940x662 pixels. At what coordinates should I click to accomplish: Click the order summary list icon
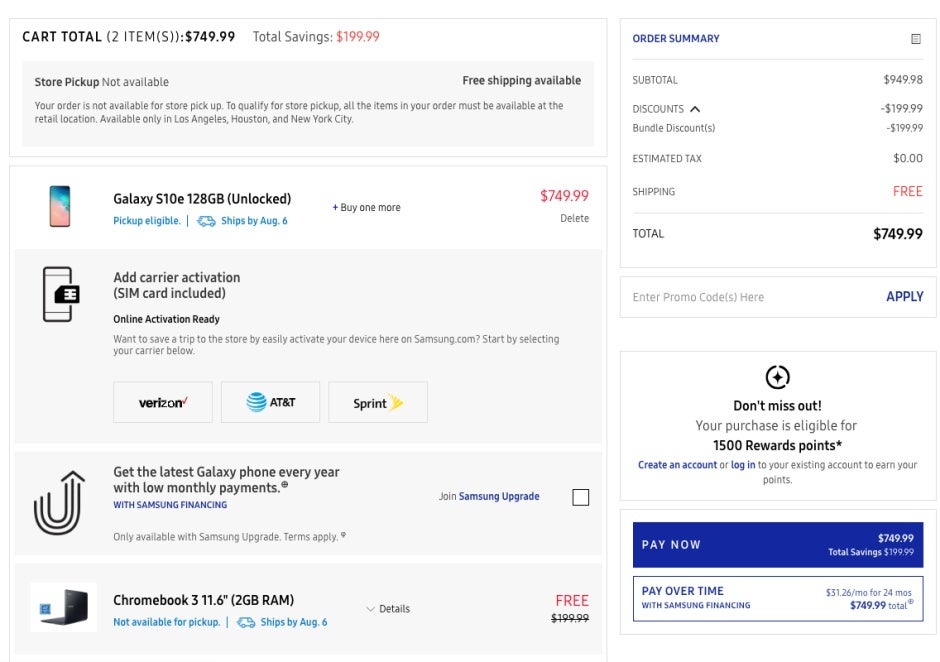915,39
